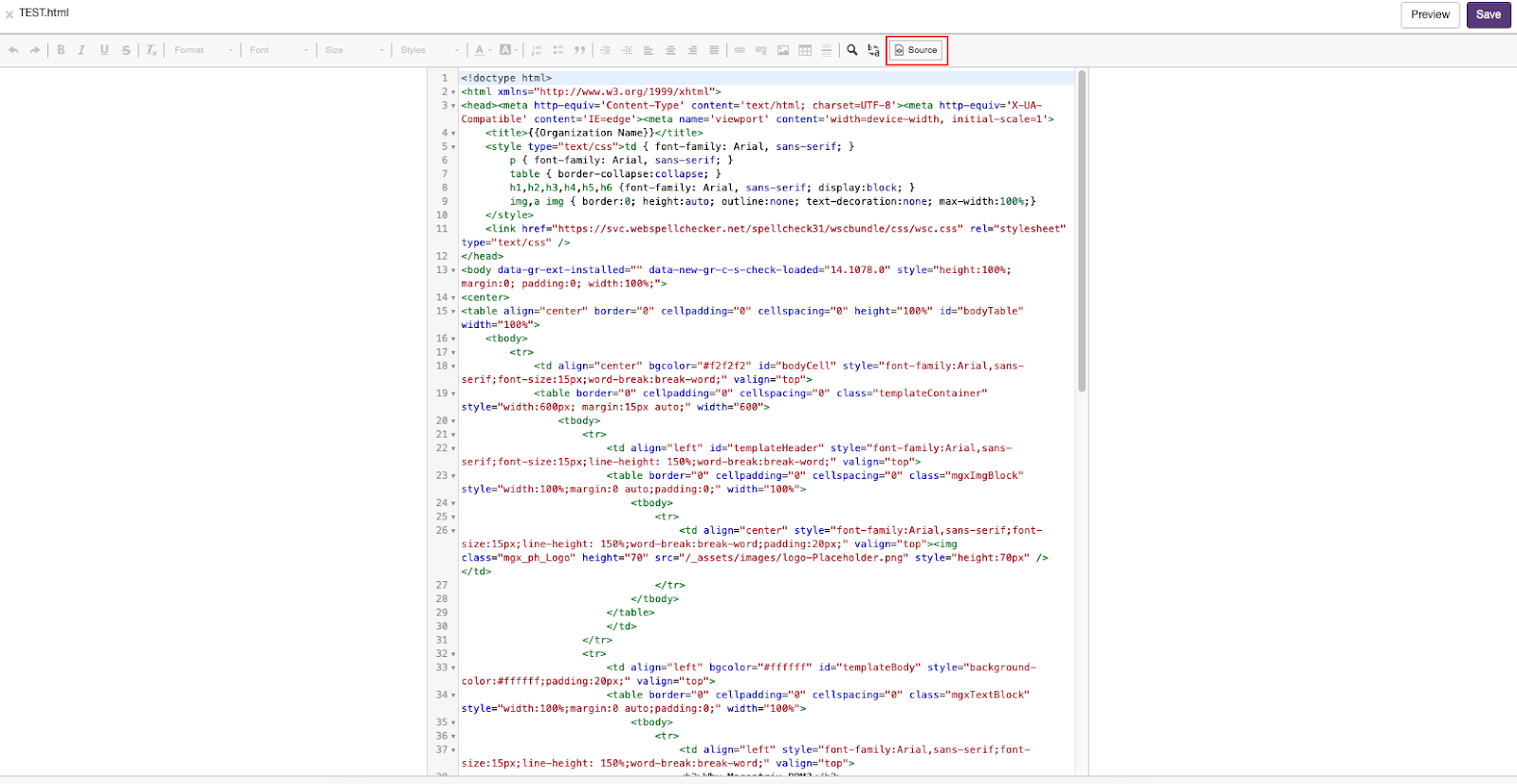The image size is (1517, 784).
Task: Click line number 10 in gutter
Action: point(442,215)
